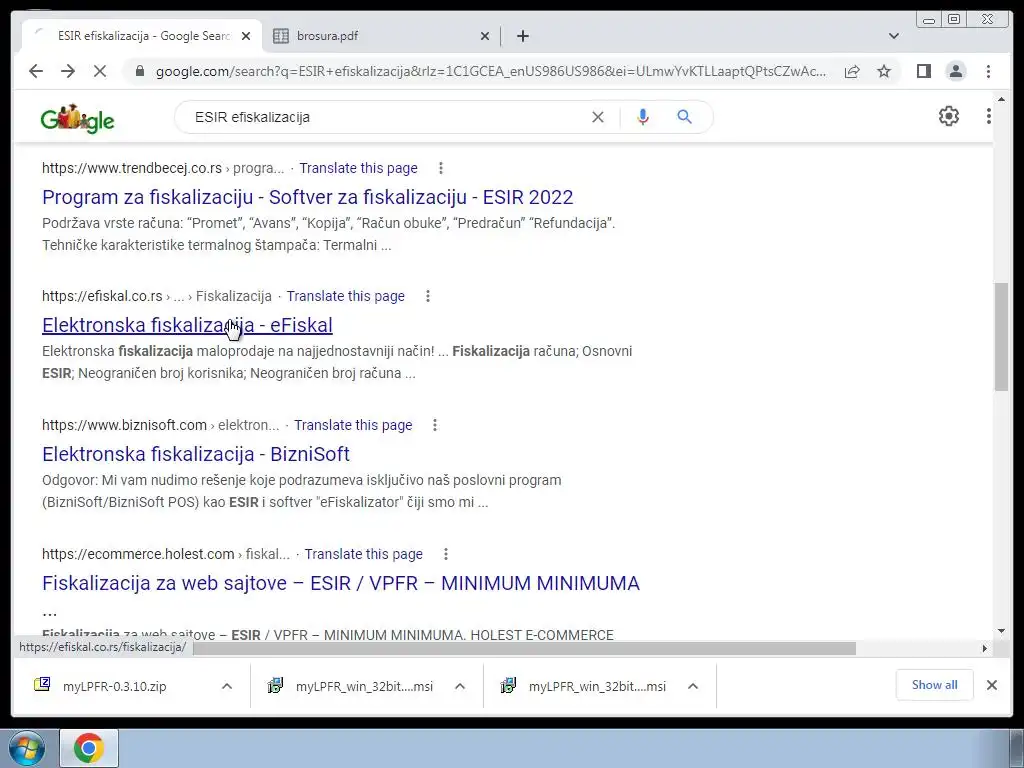Screen dimensions: 1024x768
Task: Open the tab search dropdown
Action: (894, 36)
